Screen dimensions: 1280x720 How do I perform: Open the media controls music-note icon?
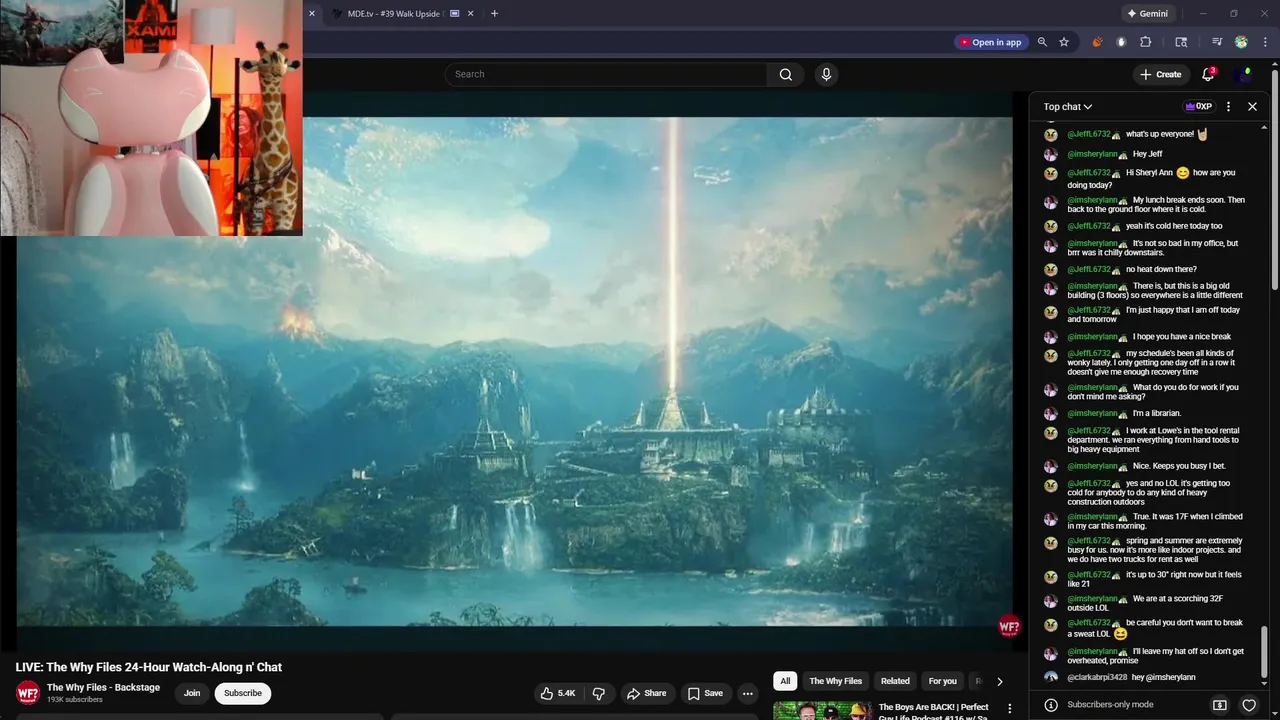[x=1217, y=42]
